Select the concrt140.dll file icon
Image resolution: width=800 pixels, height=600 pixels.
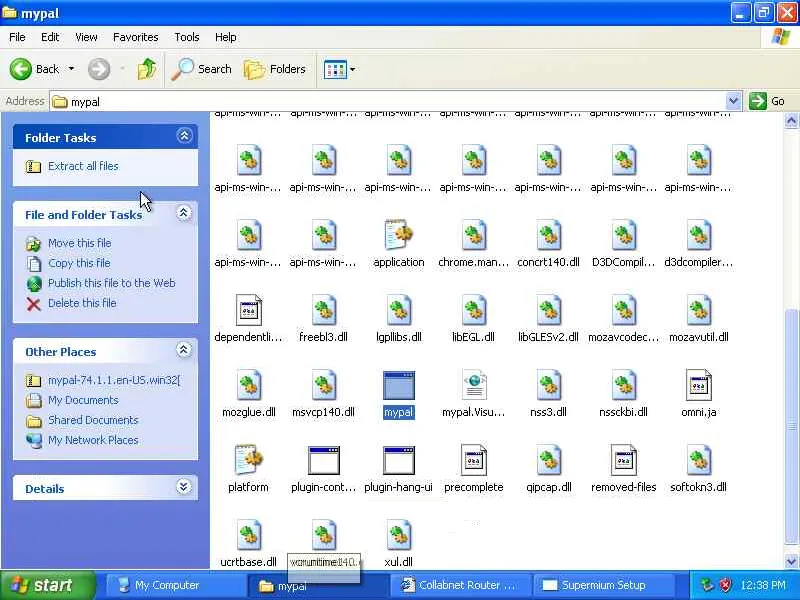(x=548, y=235)
